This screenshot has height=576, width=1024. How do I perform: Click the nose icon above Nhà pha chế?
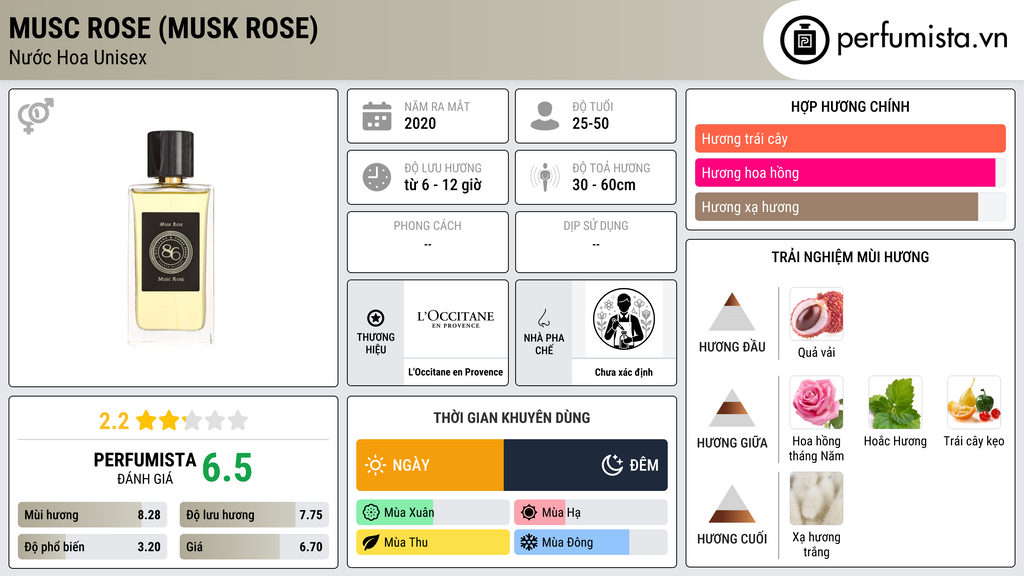pos(543,318)
